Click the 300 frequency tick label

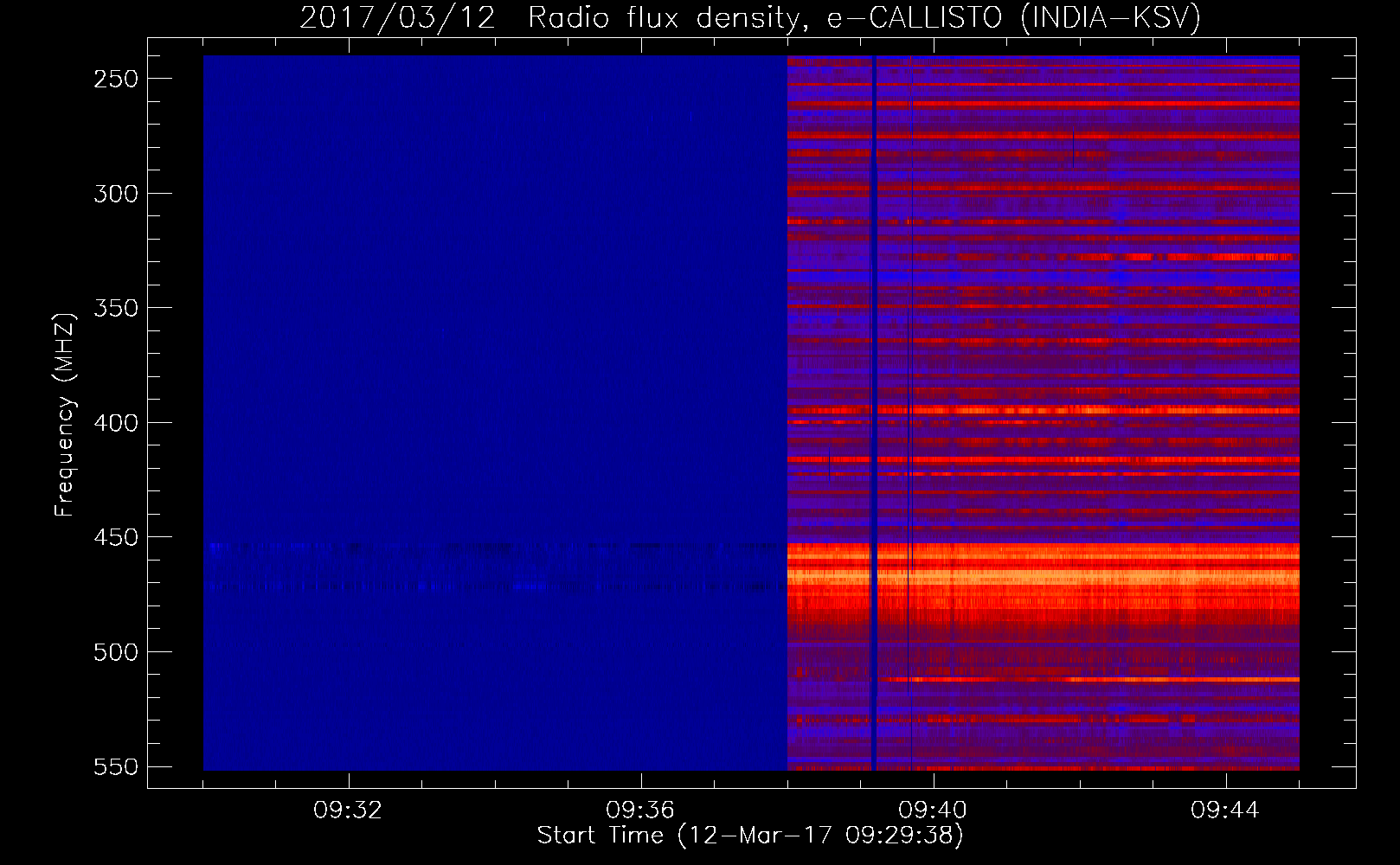(116, 194)
